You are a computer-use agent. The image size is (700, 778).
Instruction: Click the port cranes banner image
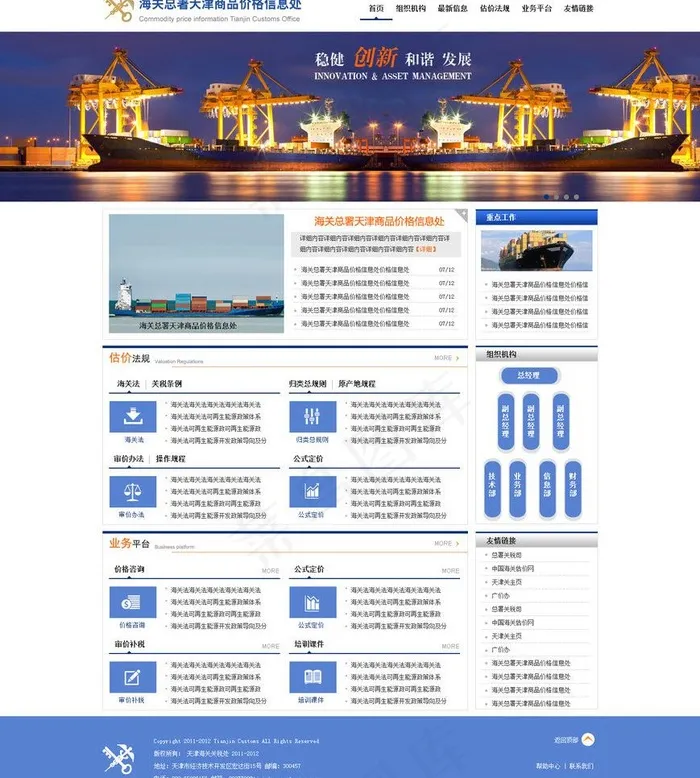pos(350,117)
